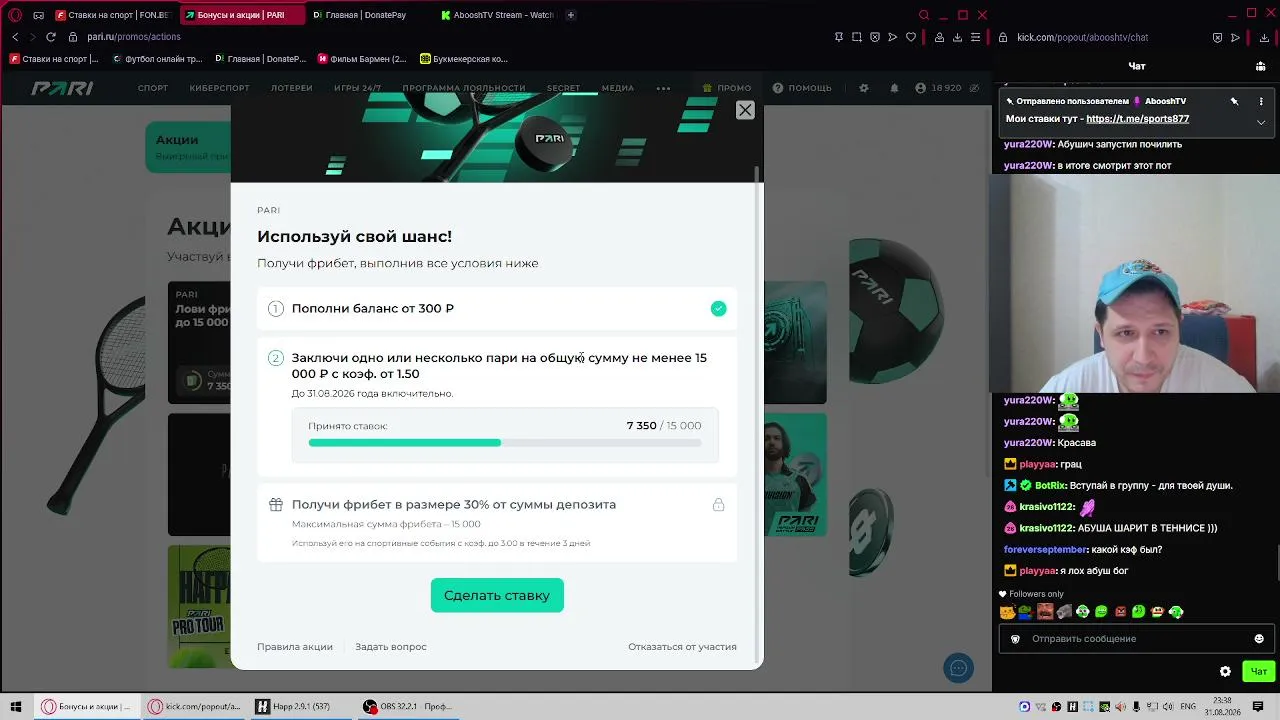Open the OBS 32.2.1 taskbar item
This screenshot has width=1280, height=720.
point(409,706)
